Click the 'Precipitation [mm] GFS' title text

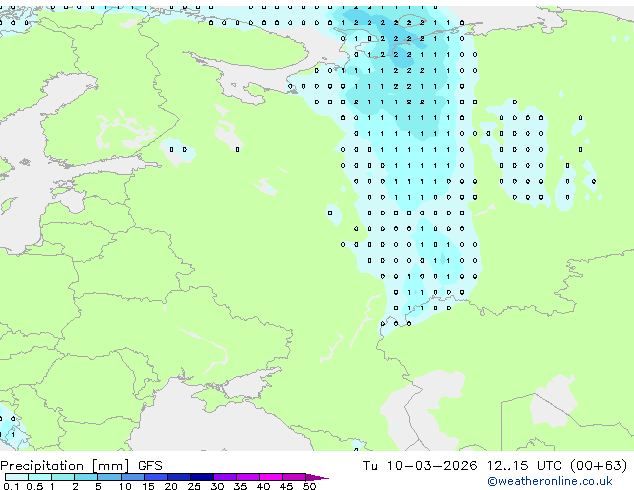(81, 466)
